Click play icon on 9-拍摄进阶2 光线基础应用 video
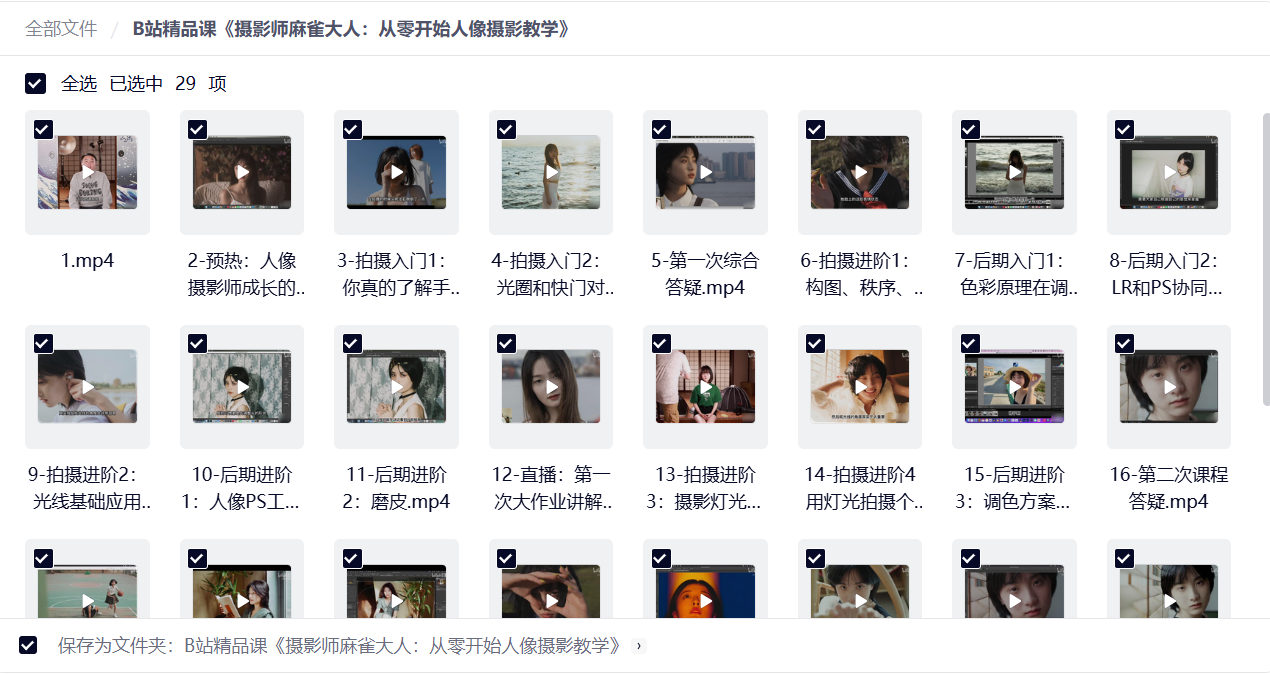The width and height of the screenshot is (1270, 674). tap(88, 387)
